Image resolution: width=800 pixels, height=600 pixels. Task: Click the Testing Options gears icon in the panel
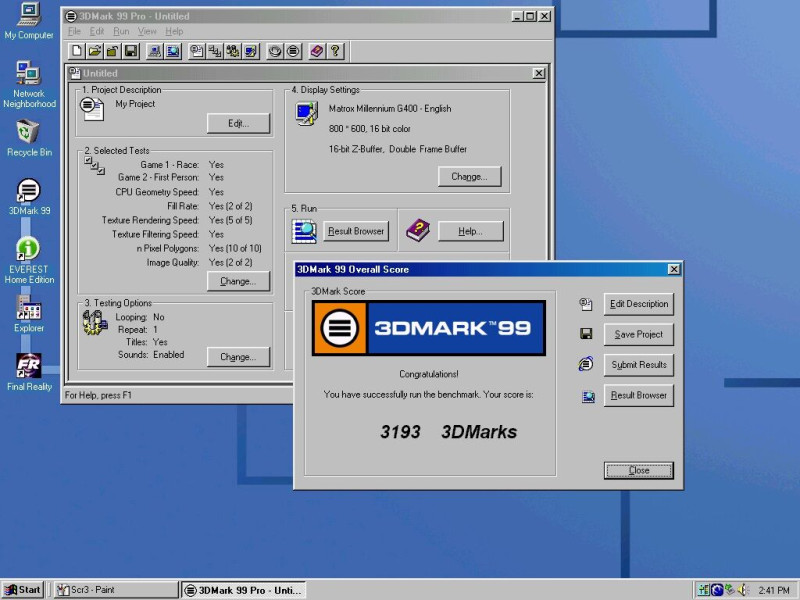(x=95, y=322)
